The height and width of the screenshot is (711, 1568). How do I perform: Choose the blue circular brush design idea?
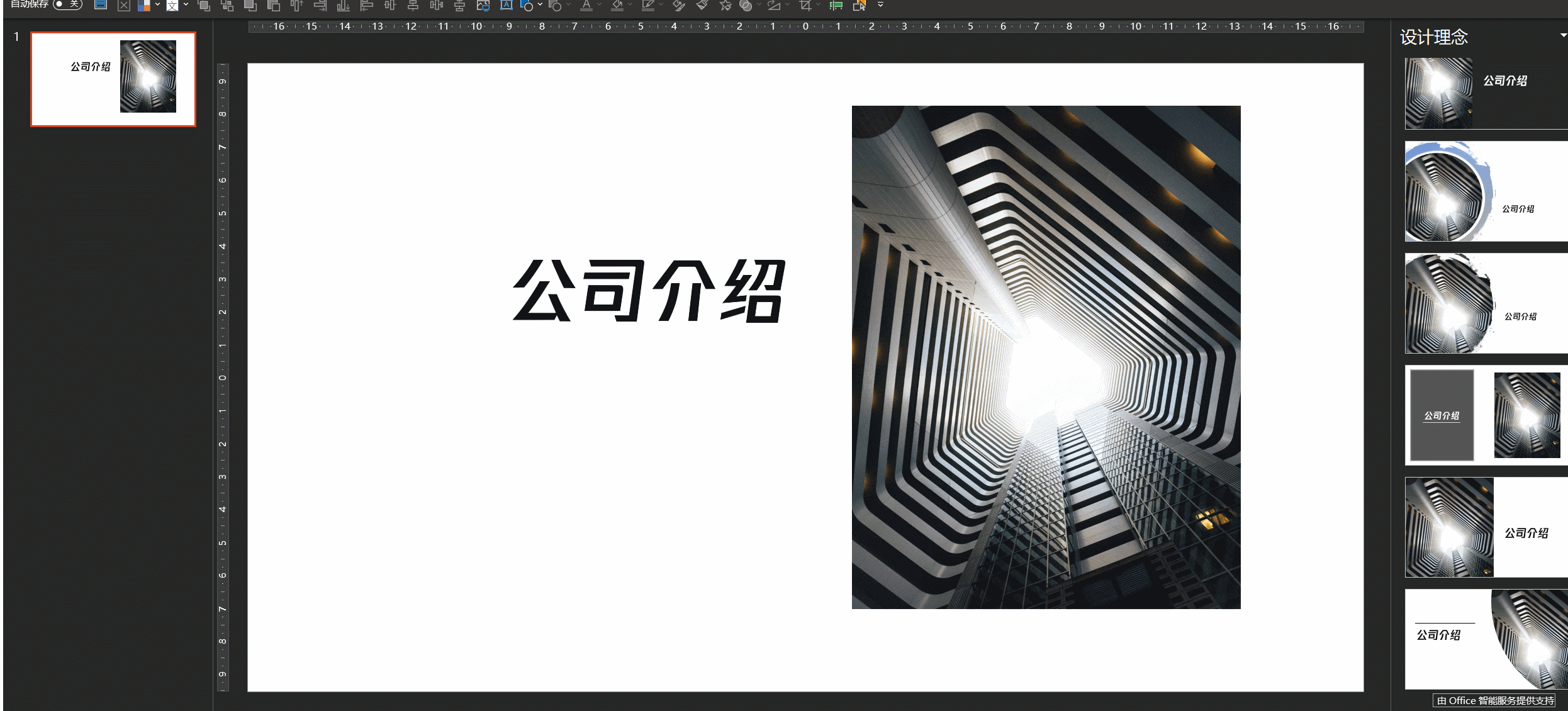click(1485, 191)
